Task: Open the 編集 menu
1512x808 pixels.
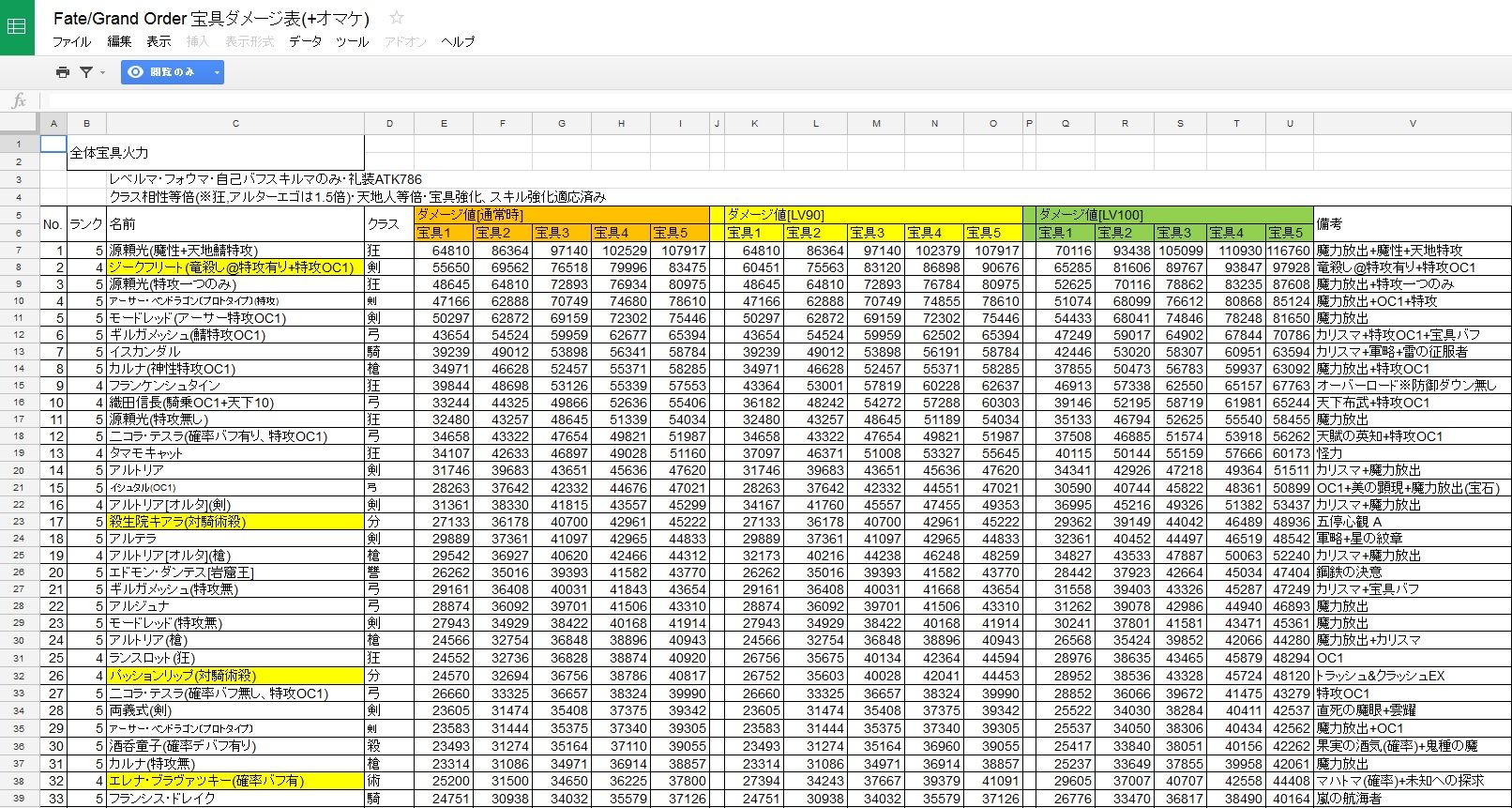Action: coord(119,41)
